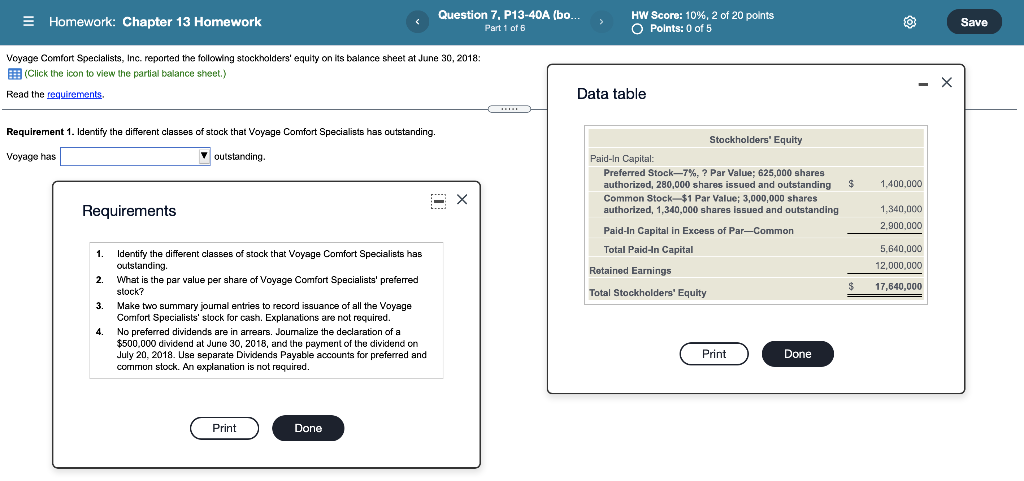This screenshot has height=481, width=1024.
Task: Minimize the Requirements popup
Action: tap(438, 200)
